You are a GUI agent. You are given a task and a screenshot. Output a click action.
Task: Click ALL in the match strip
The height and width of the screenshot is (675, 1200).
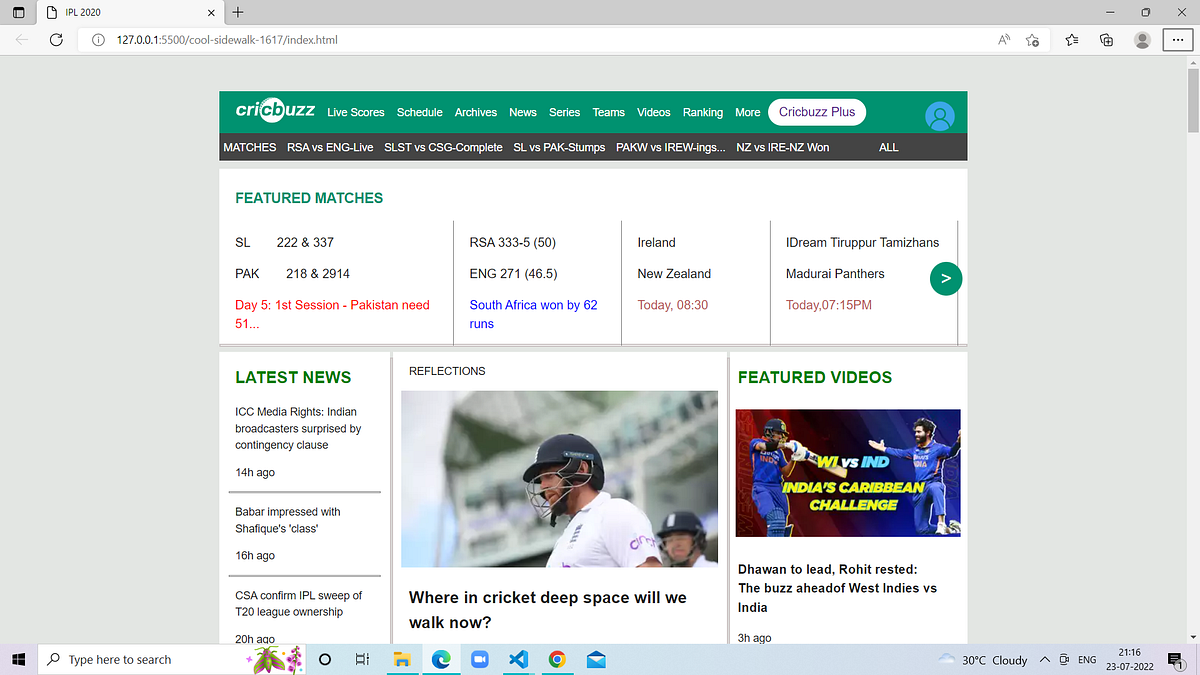click(x=889, y=147)
